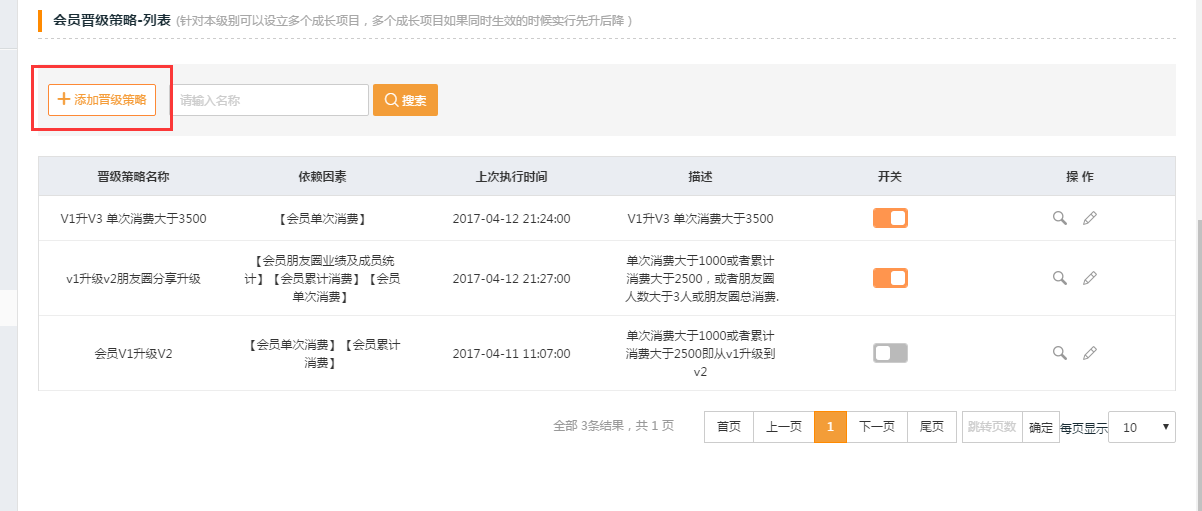Click view icon for V1升V3 单次消费大于3500 row

point(1060,218)
